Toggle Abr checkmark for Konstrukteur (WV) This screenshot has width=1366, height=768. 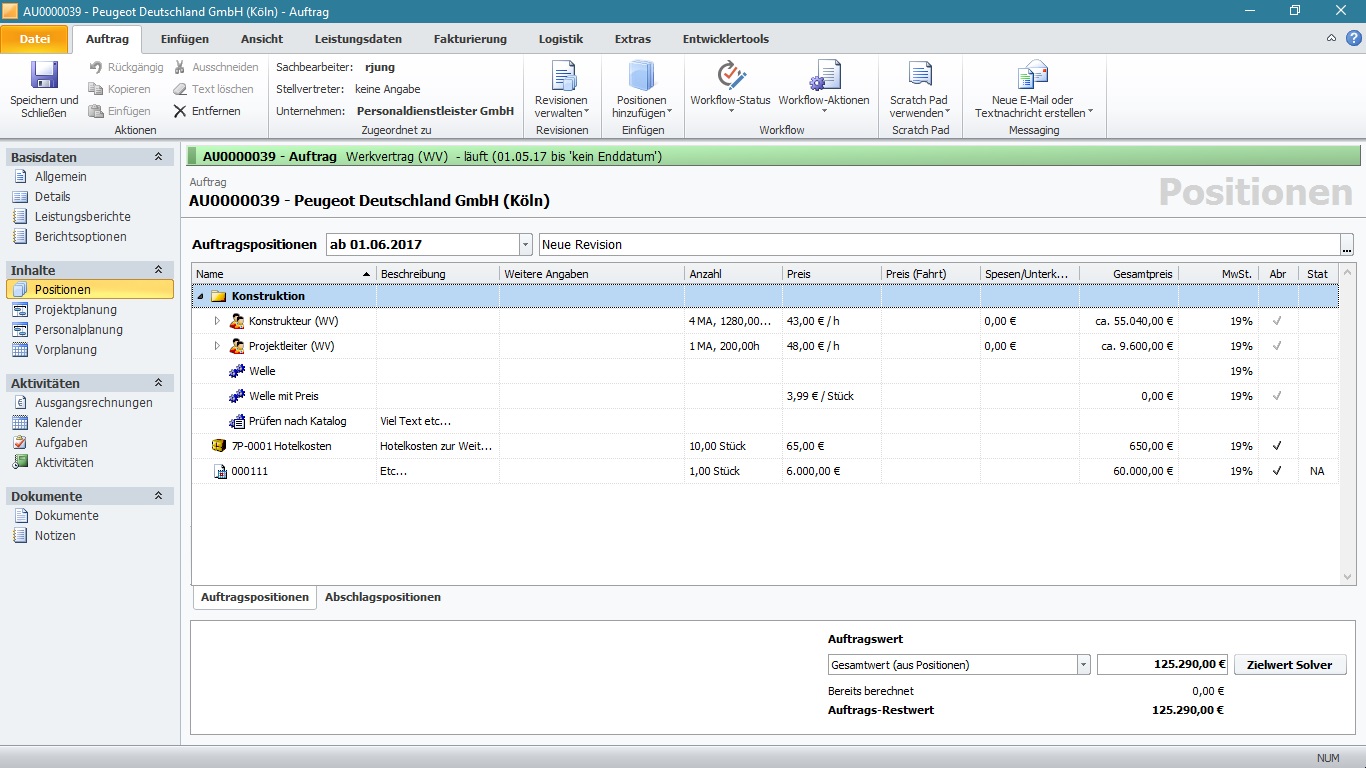(x=1277, y=321)
